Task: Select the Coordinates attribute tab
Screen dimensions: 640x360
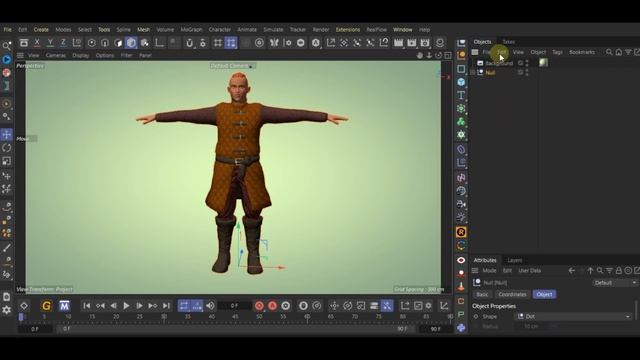Action: 512,294
